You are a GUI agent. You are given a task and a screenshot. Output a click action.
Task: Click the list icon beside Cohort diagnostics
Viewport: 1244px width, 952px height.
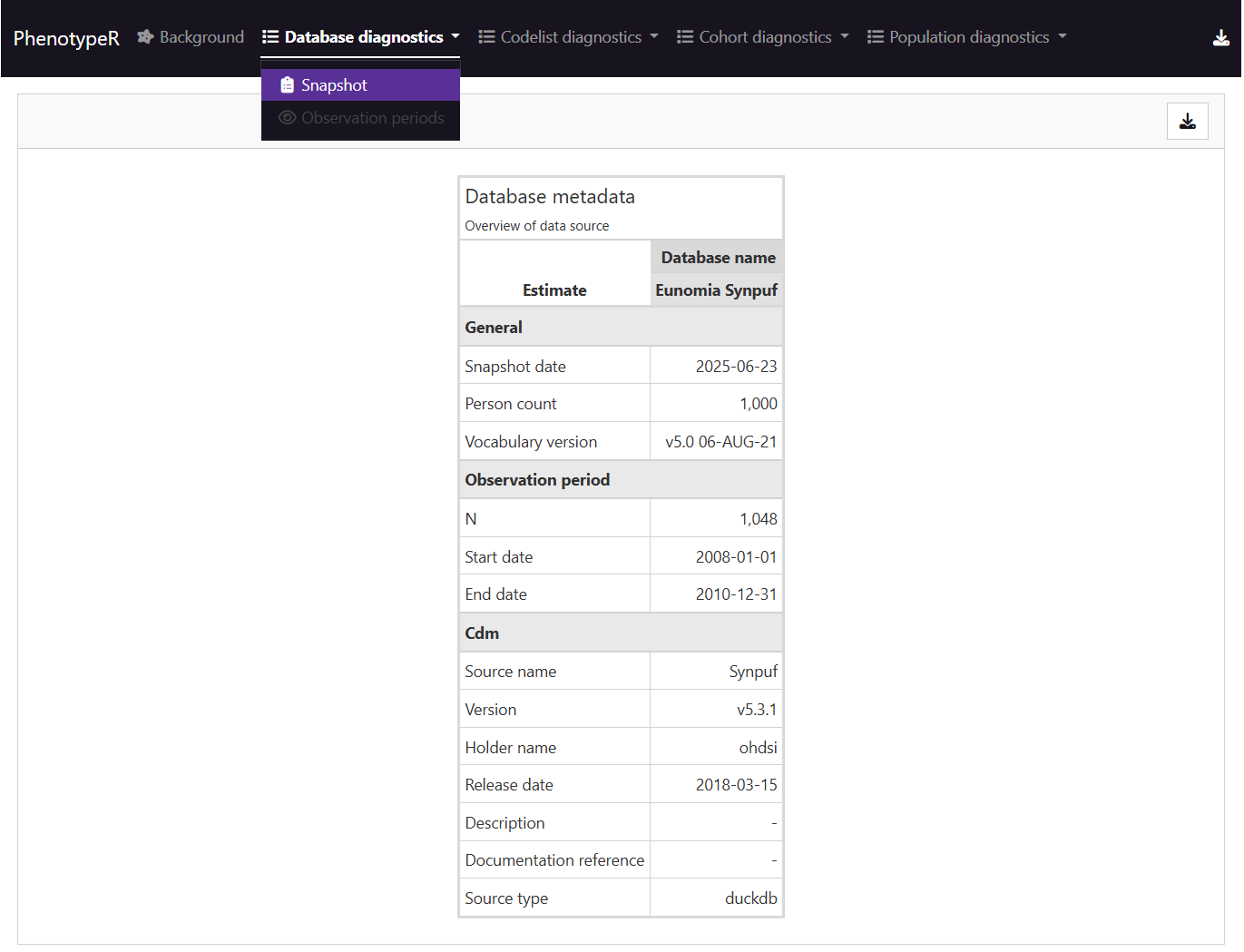tap(685, 37)
